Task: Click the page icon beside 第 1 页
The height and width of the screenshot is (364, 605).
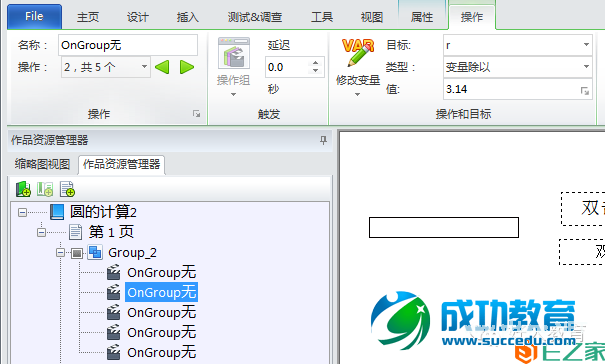Action: click(x=76, y=232)
